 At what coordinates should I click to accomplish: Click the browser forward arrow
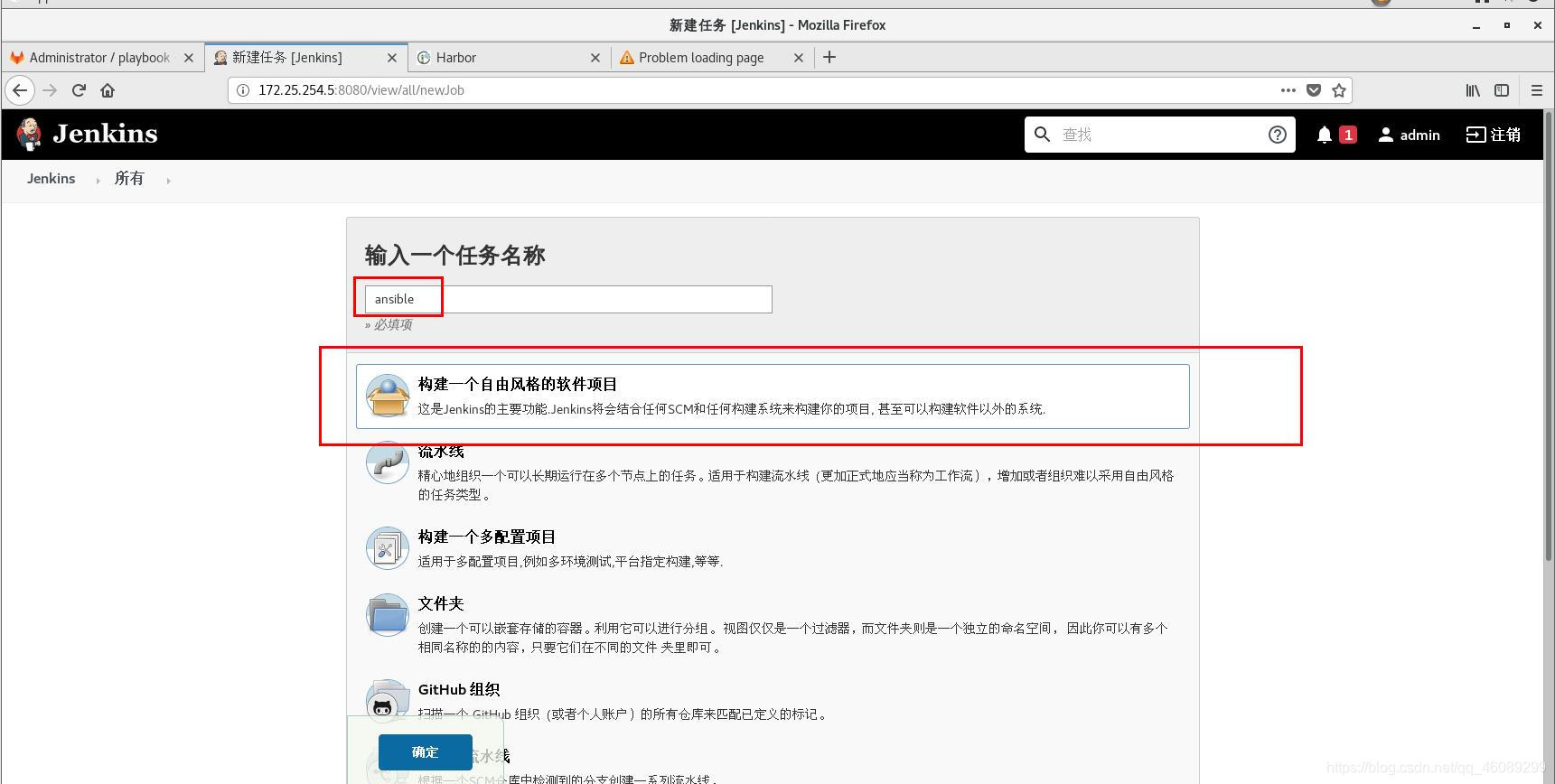click(50, 90)
